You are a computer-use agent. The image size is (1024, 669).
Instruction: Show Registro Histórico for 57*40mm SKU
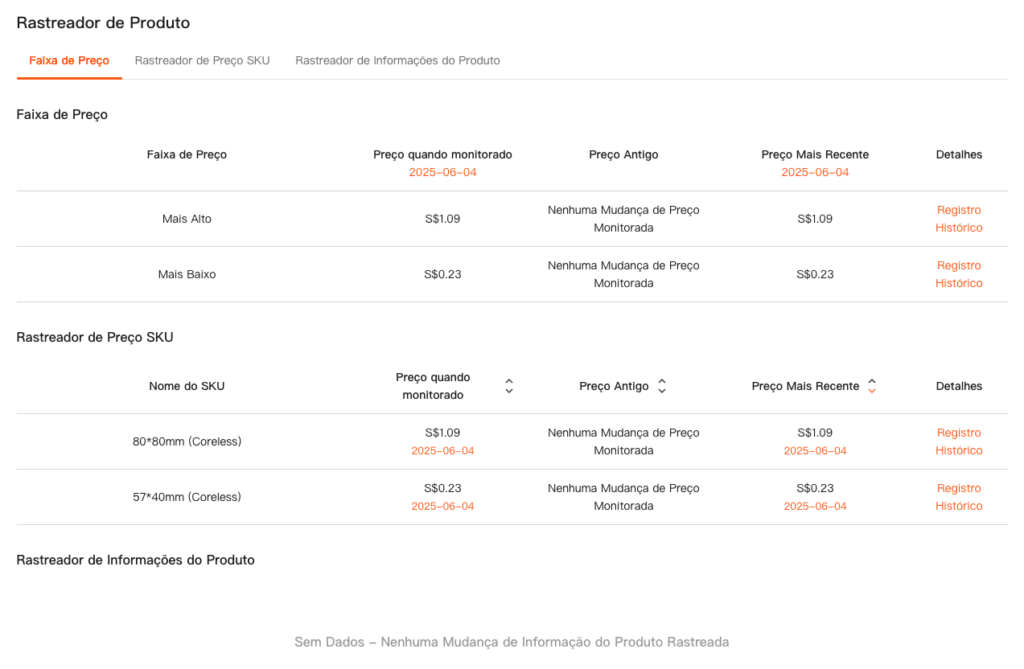958,497
